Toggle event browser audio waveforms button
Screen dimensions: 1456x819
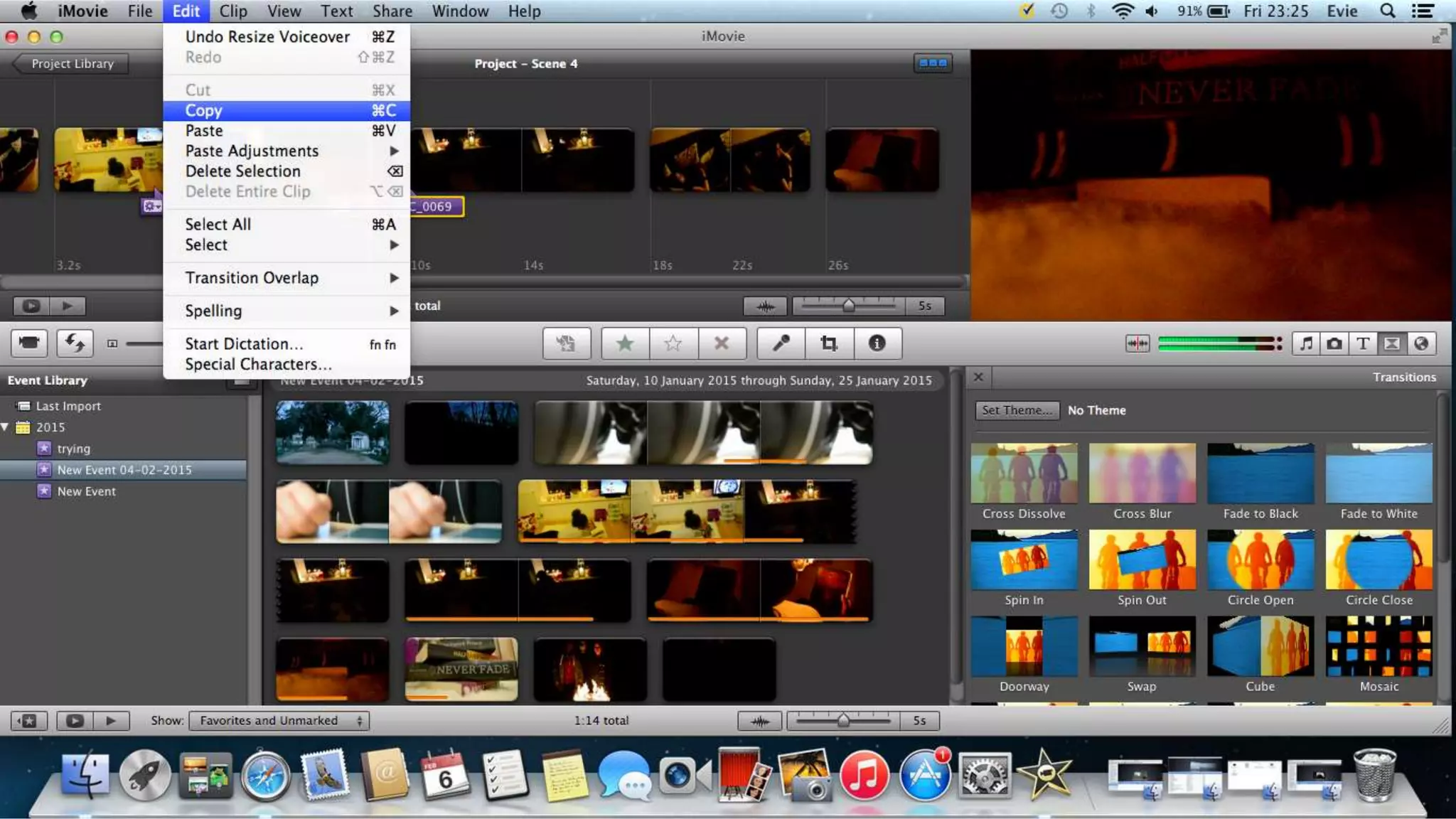[x=760, y=720]
